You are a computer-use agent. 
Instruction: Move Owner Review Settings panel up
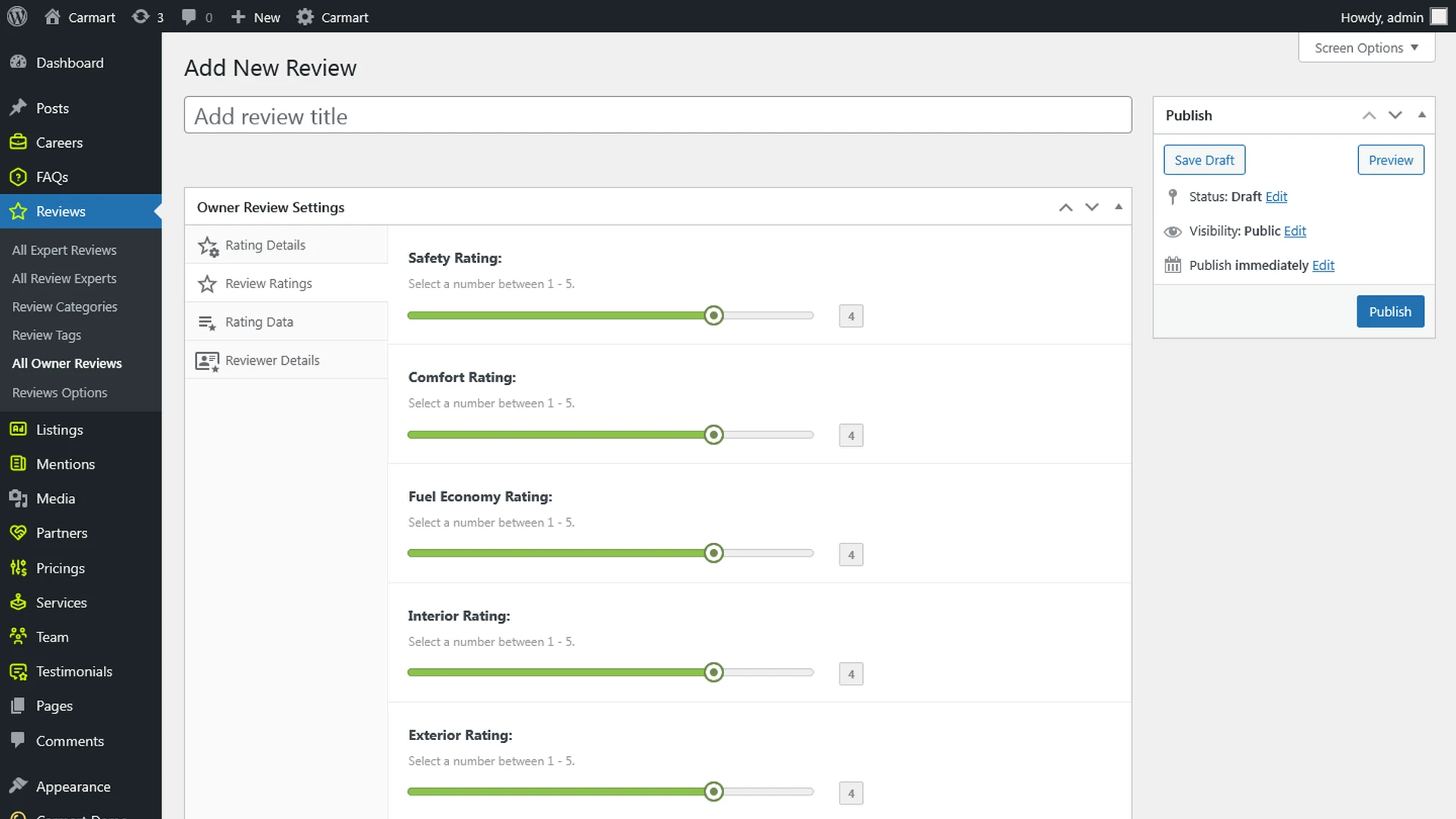[x=1065, y=207]
